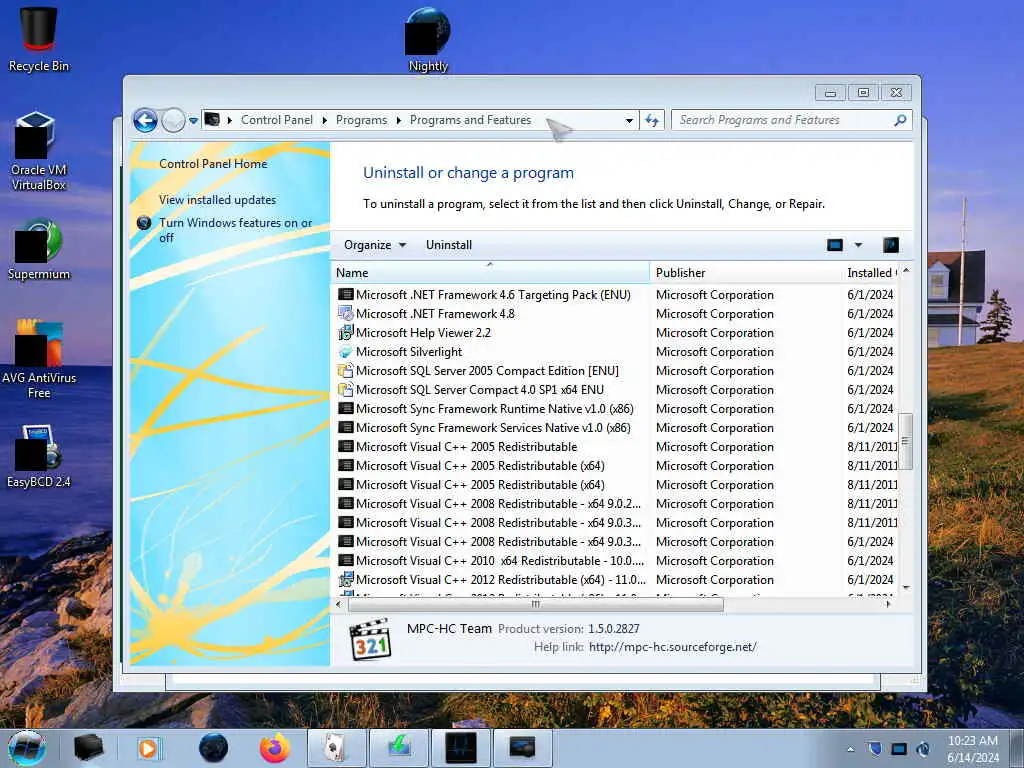The image size is (1024, 768).
Task: Click the Microsoft Silverlight program icon
Action: [x=345, y=351]
